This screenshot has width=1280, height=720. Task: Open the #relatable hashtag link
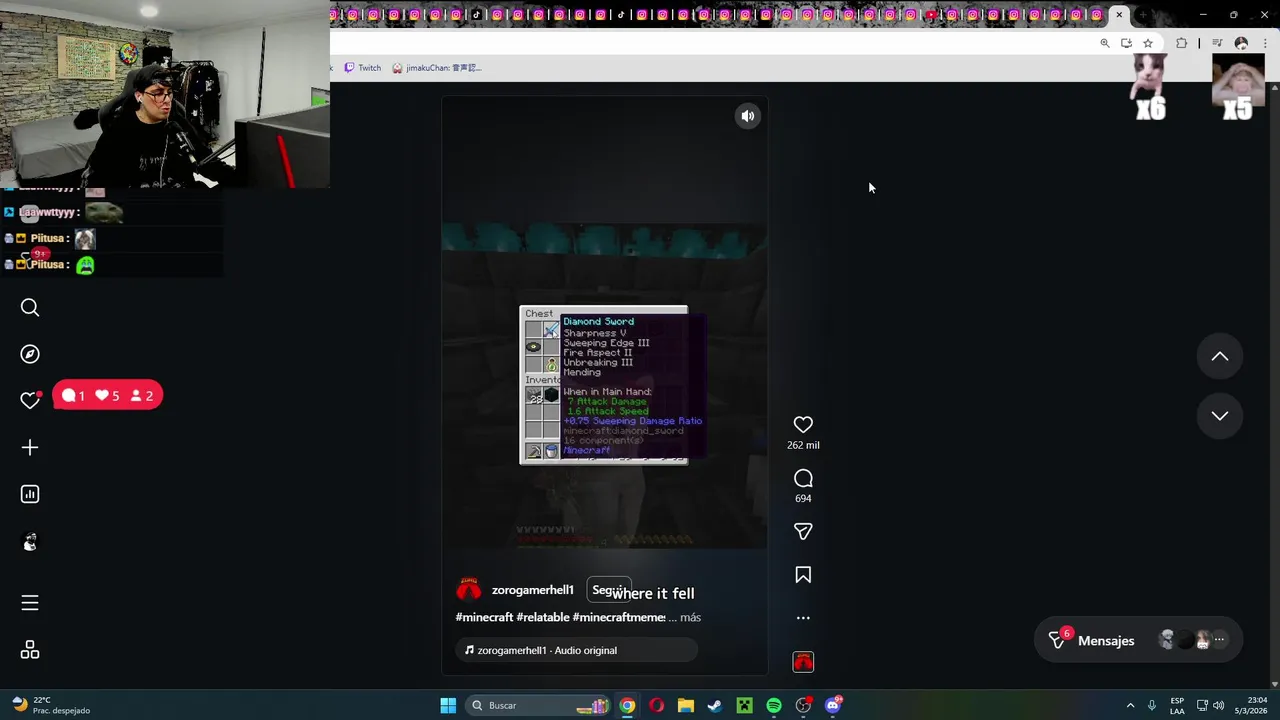(x=543, y=617)
